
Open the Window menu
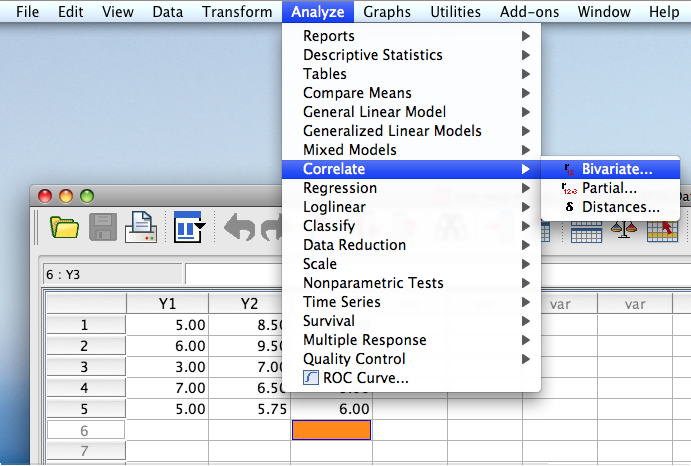tap(604, 11)
